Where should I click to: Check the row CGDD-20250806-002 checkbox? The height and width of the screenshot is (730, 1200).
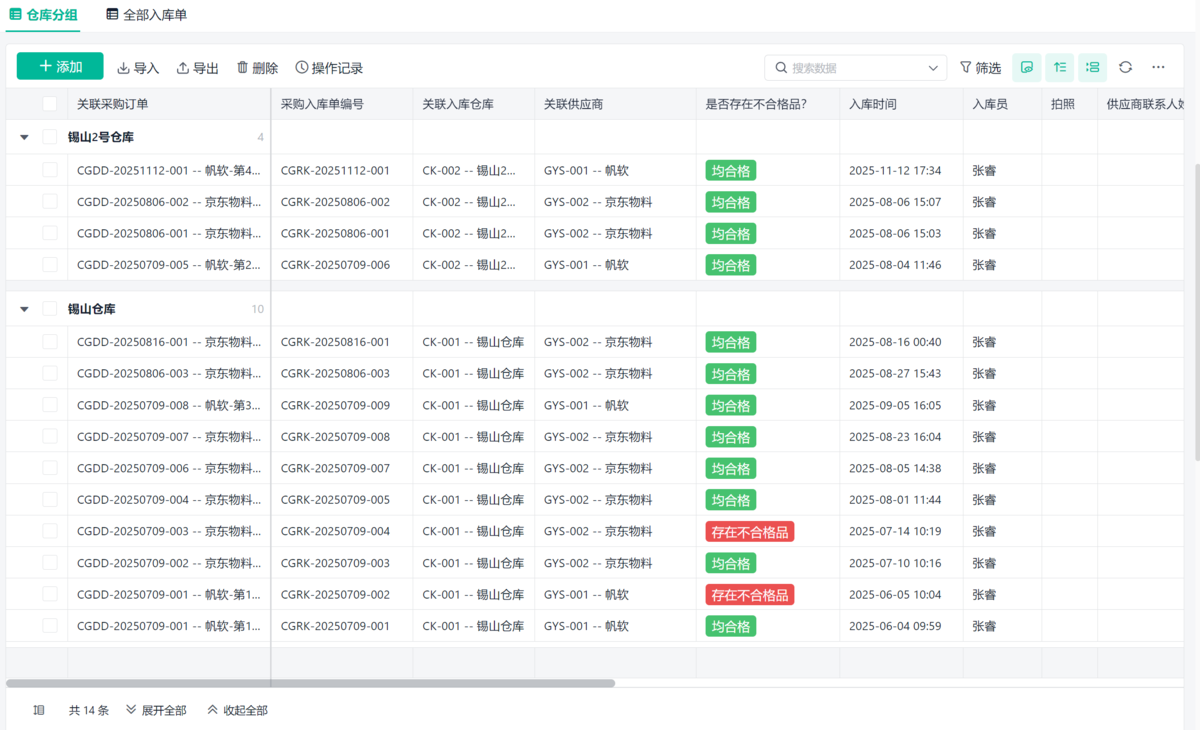pos(50,202)
